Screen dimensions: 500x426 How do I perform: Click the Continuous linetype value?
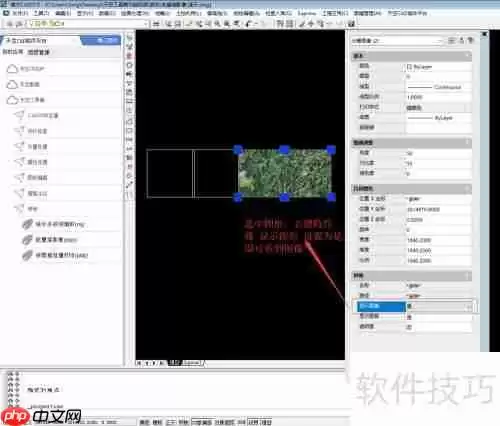439,87
